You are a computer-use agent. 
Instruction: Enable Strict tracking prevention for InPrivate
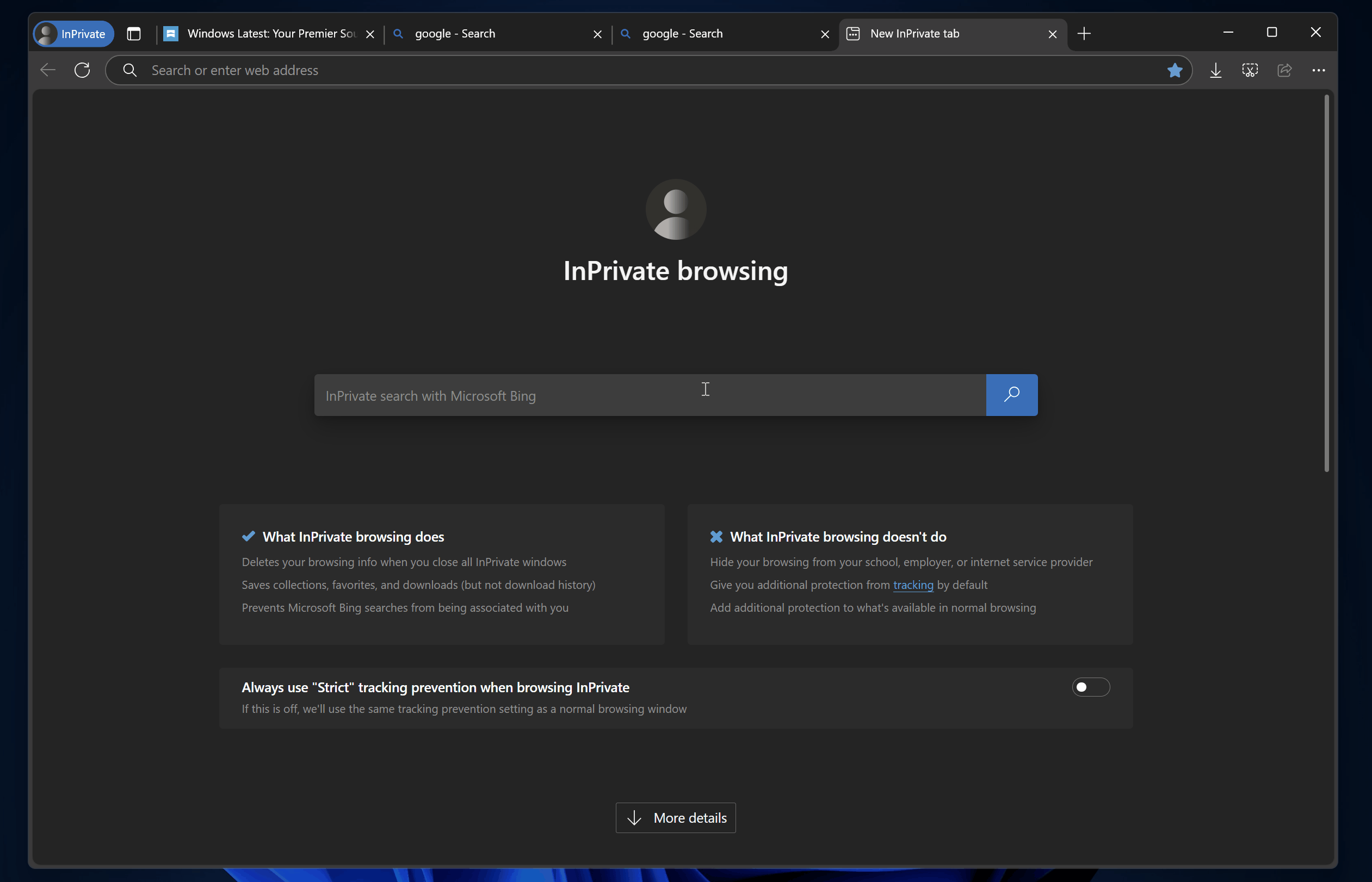pyautogui.click(x=1090, y=687)
